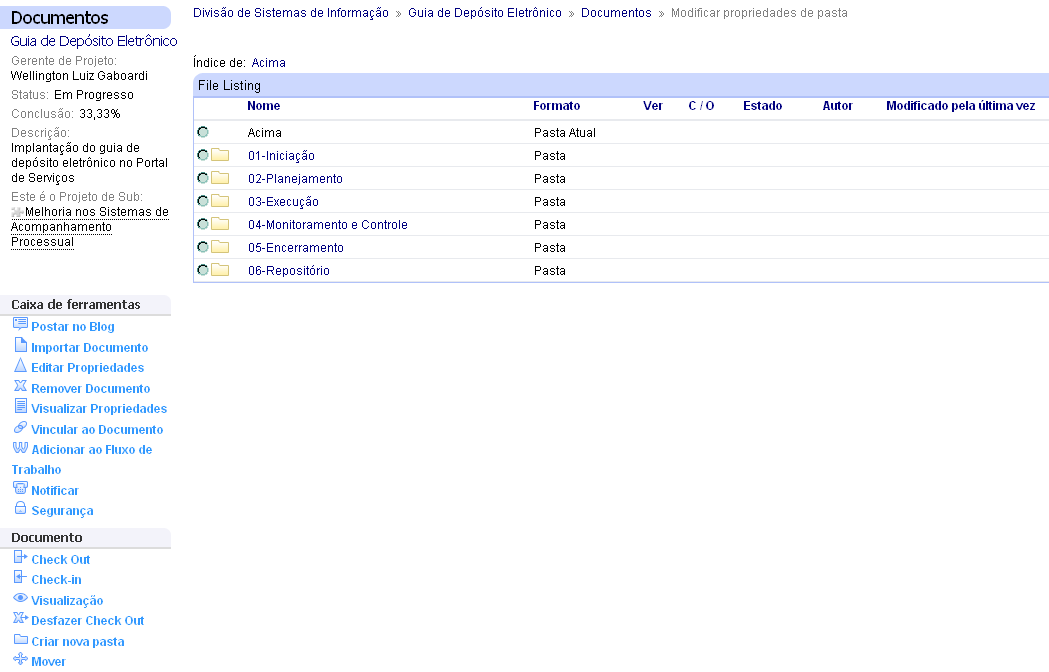Click the Editar Propriedades link

point(88,367)
